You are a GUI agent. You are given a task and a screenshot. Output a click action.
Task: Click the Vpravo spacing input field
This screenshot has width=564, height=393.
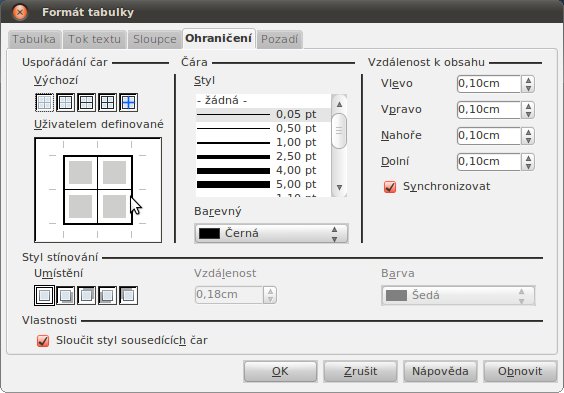click(489, 110)
